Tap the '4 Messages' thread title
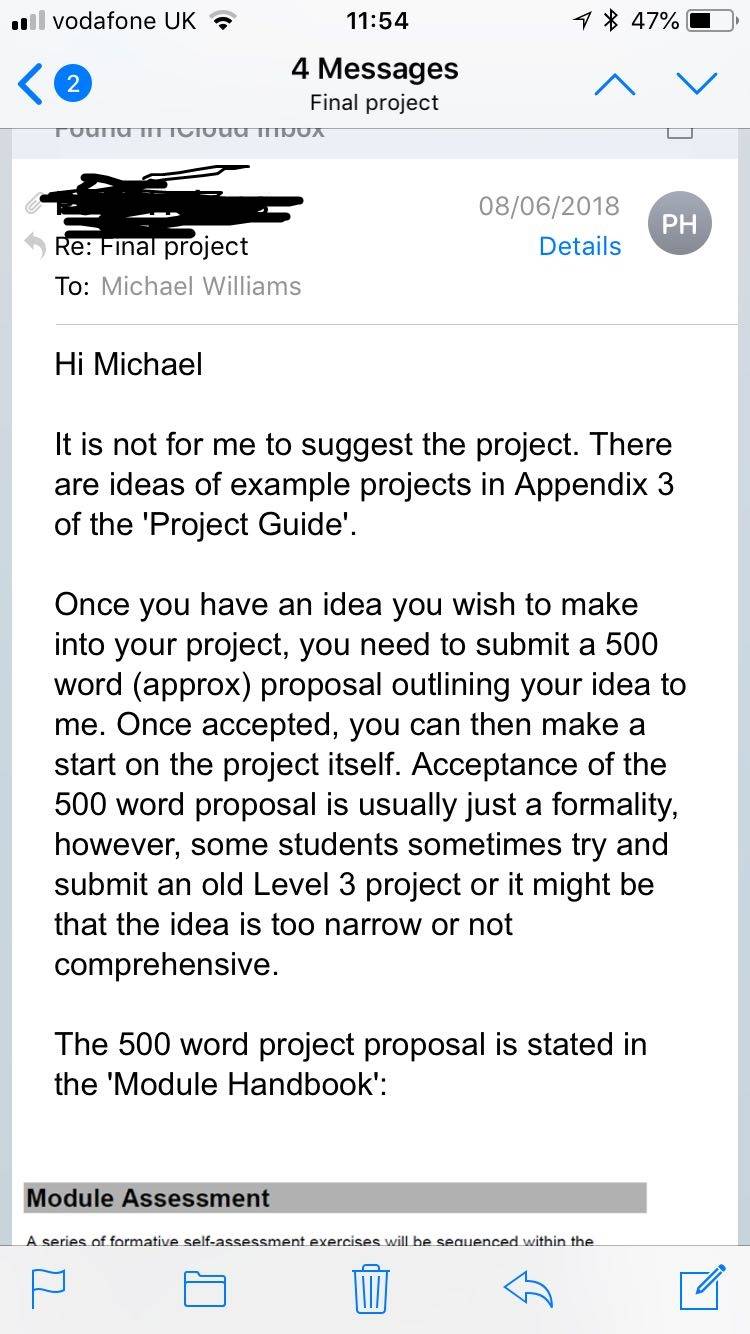750x1334 pixels. [x=375, y=69]
